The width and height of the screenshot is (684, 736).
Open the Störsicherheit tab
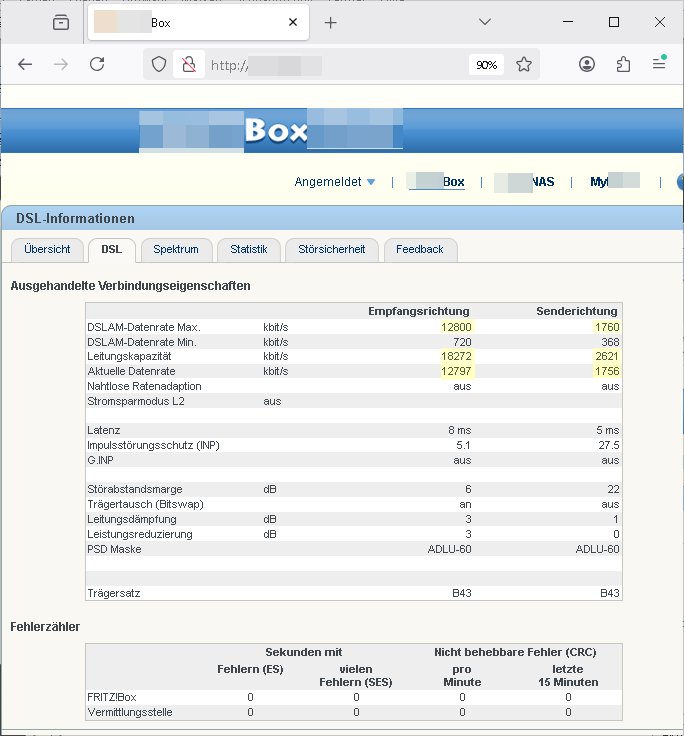point(331,249)
